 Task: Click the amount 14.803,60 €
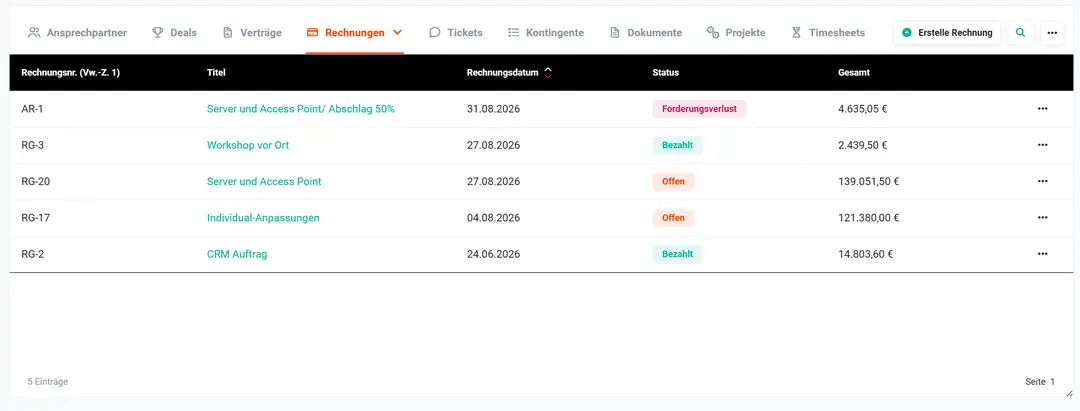866,254
